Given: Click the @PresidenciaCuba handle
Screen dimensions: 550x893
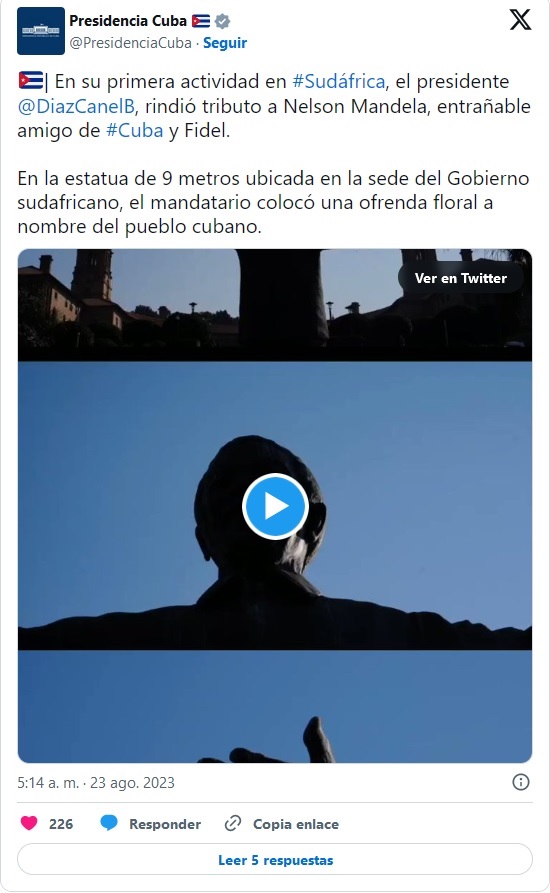Looking at the screenshot, I should click(130, 43).
